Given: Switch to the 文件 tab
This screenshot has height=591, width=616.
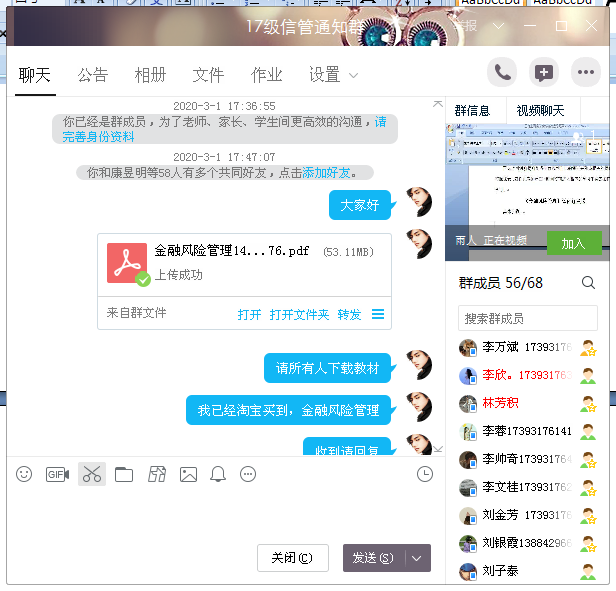Looking at the screenshot, I should pos(208,75).
